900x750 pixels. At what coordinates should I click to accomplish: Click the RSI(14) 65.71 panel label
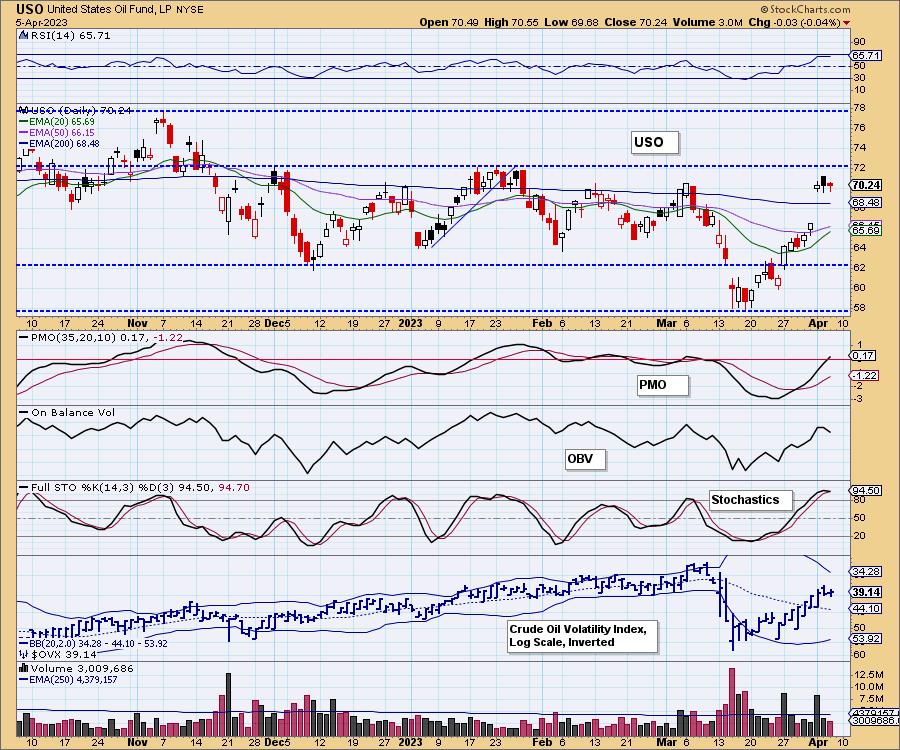[x=69, y=36]
